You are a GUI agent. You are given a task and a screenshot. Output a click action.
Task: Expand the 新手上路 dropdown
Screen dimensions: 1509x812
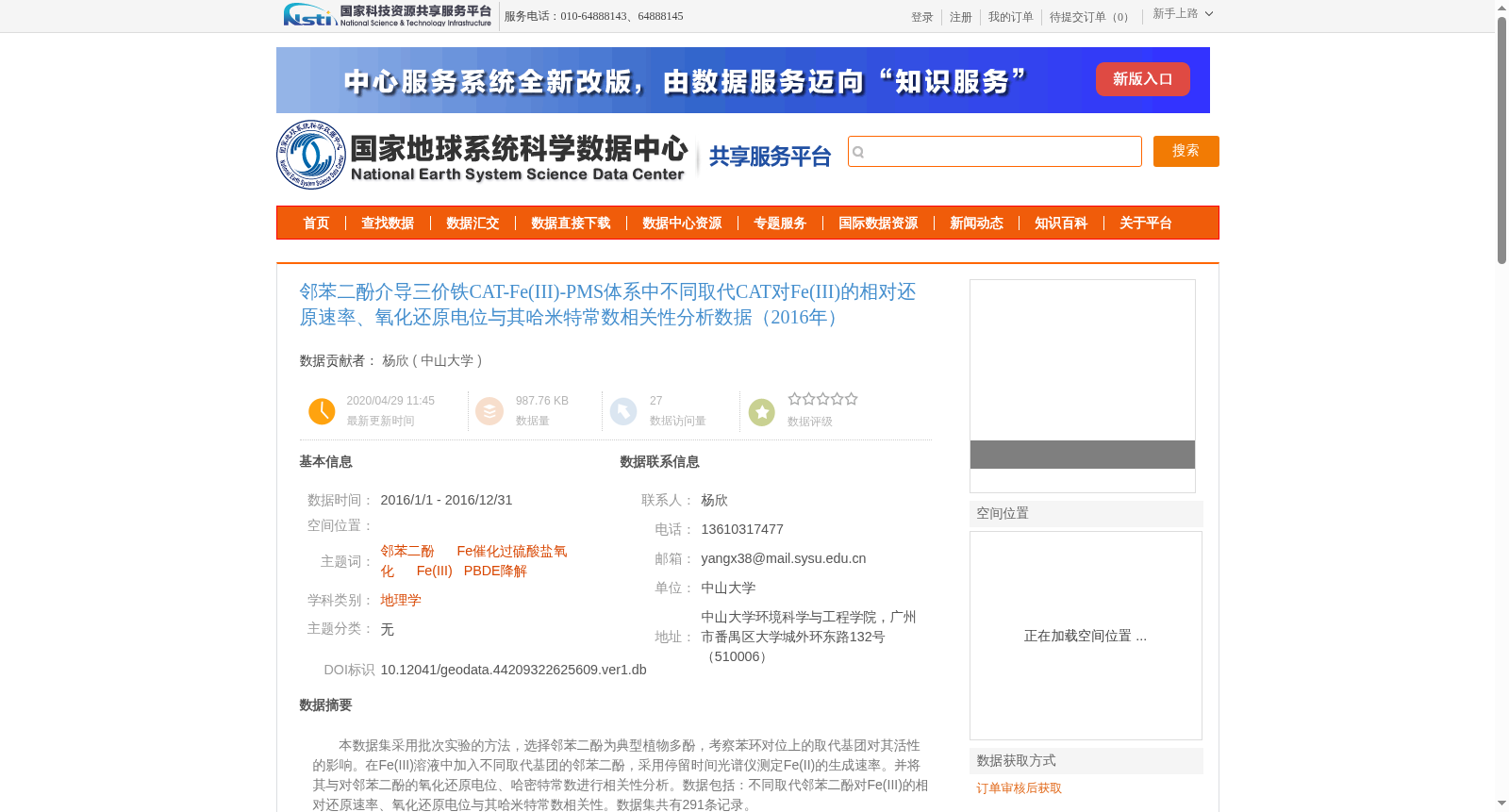[x=1183, y=14]
